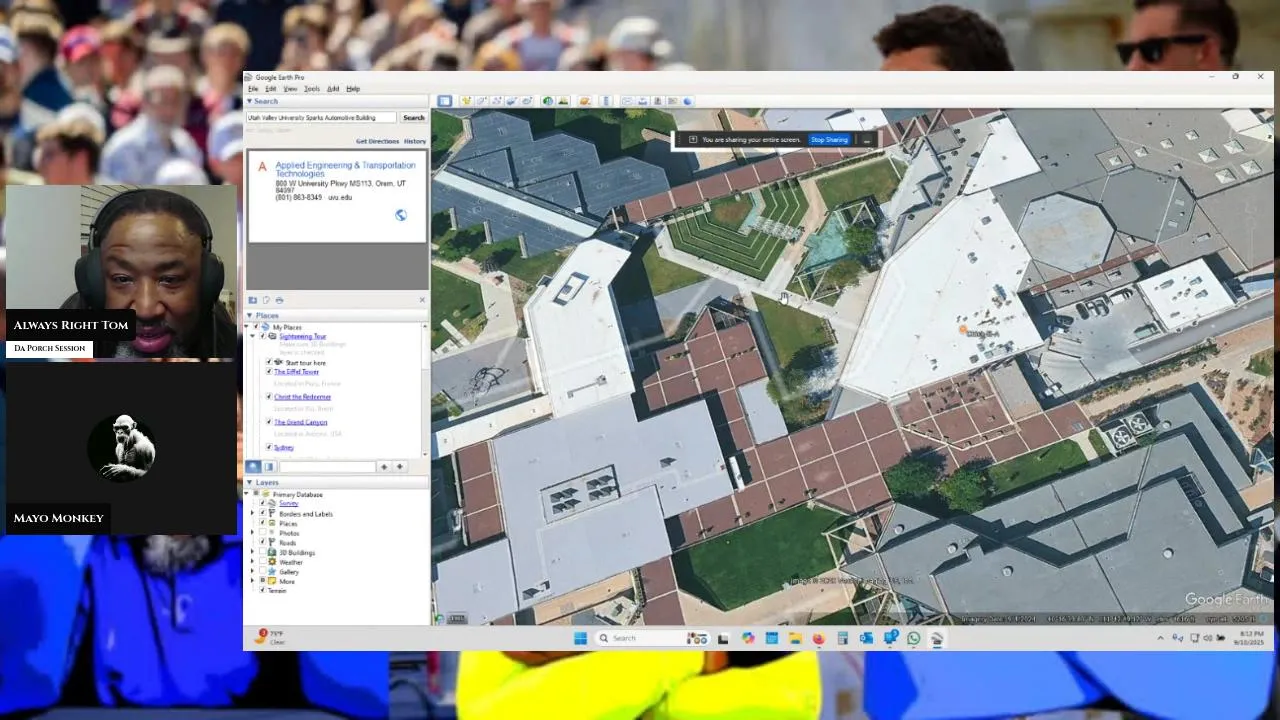Click View in Google Maps icon
The image size is (1280, 720).
[673, 101]
